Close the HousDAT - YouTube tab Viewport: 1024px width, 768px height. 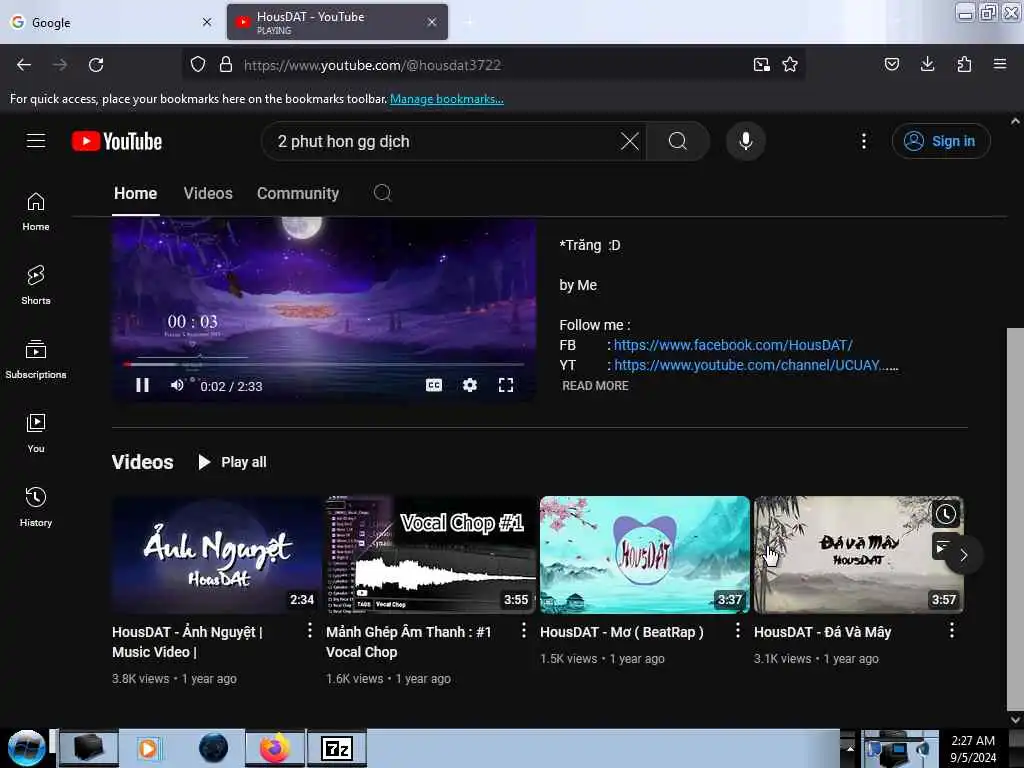click(x=432, y=22)
